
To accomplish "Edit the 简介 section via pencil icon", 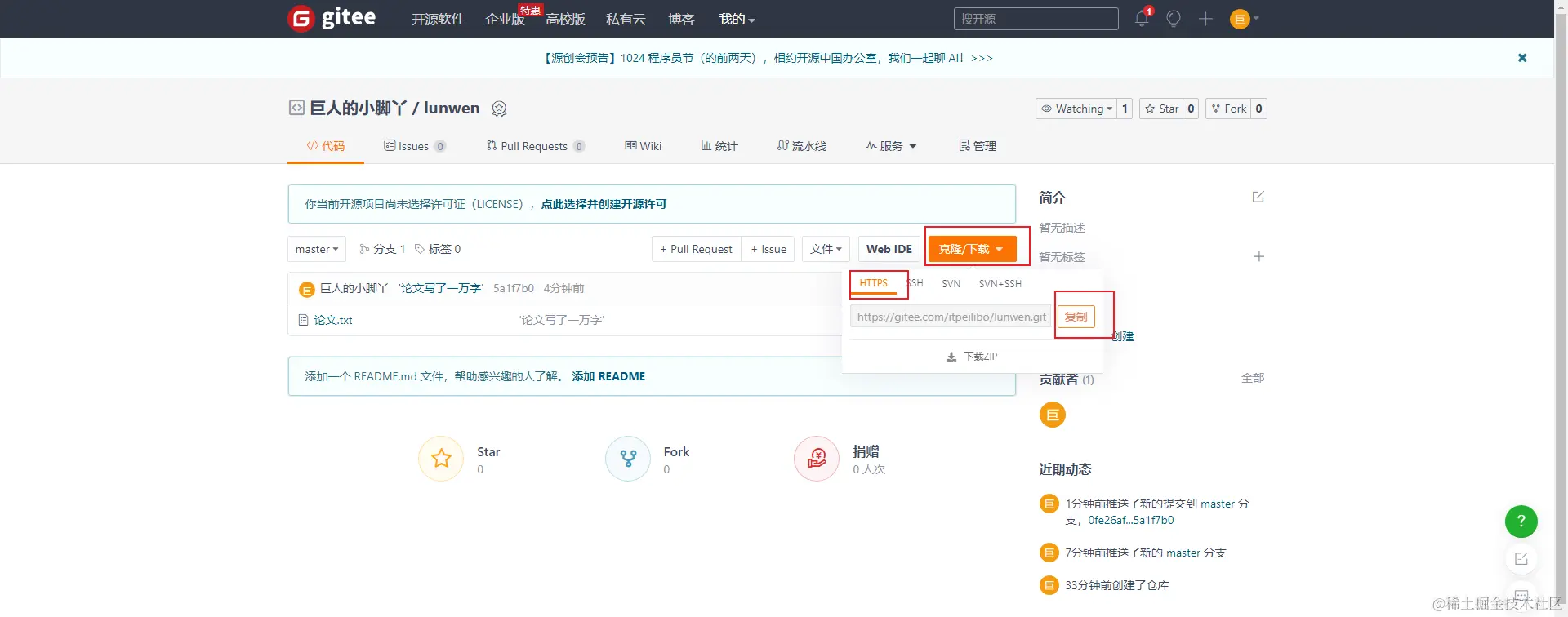I will click(x=1258, y=197).
